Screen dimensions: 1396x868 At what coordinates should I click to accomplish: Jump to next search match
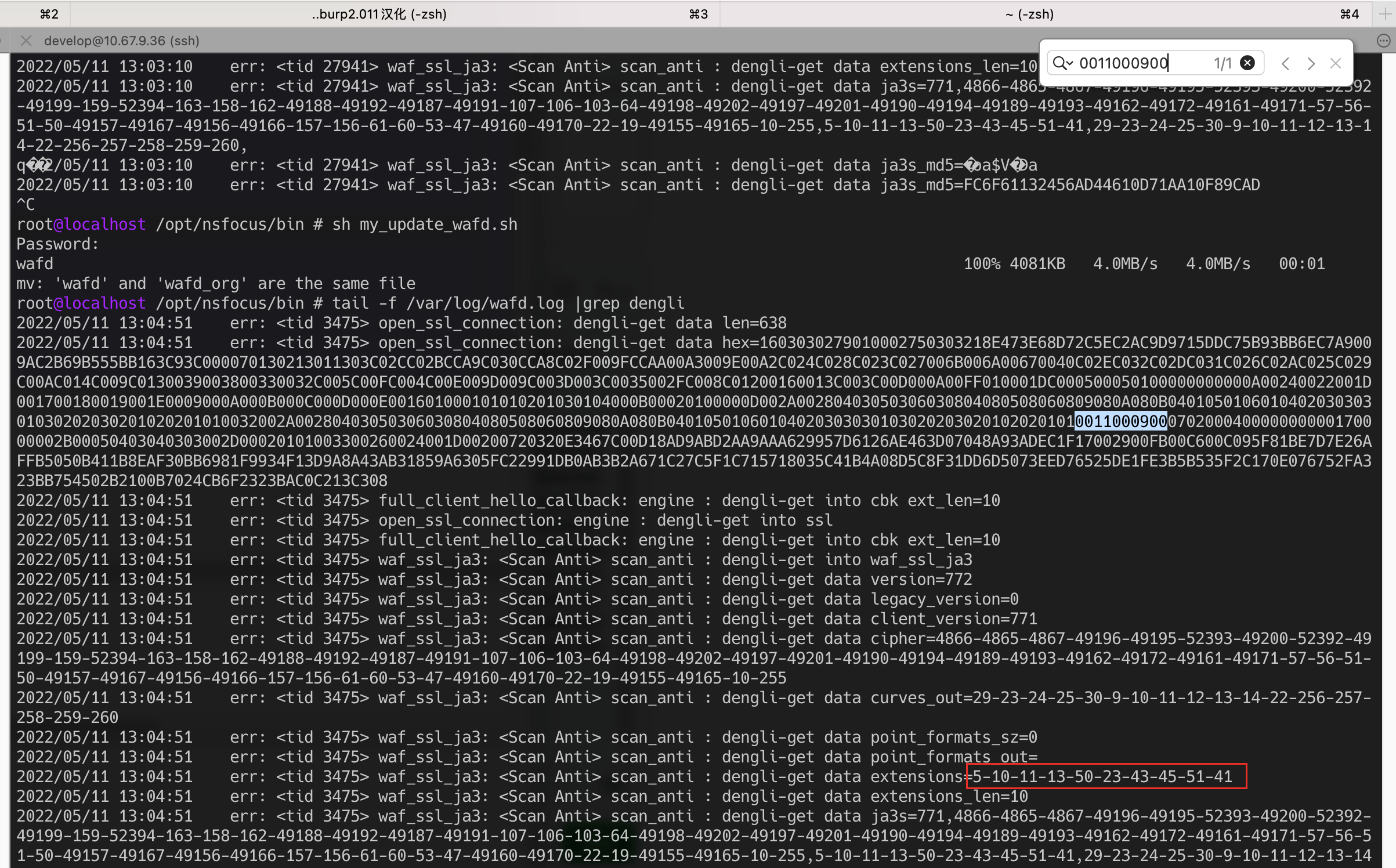(x=1311, y=63)
